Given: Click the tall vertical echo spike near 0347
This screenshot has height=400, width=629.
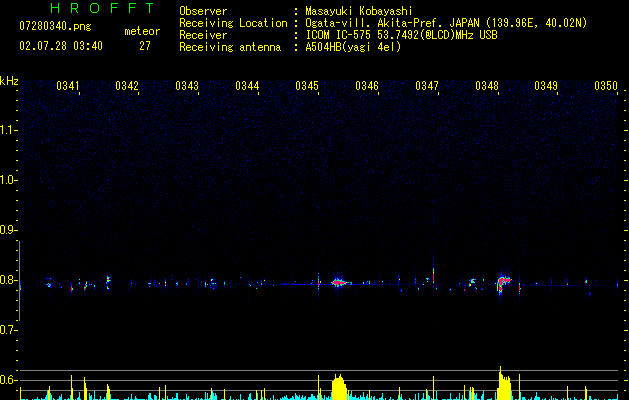Looking at the screenshot, I should (433, 271).
